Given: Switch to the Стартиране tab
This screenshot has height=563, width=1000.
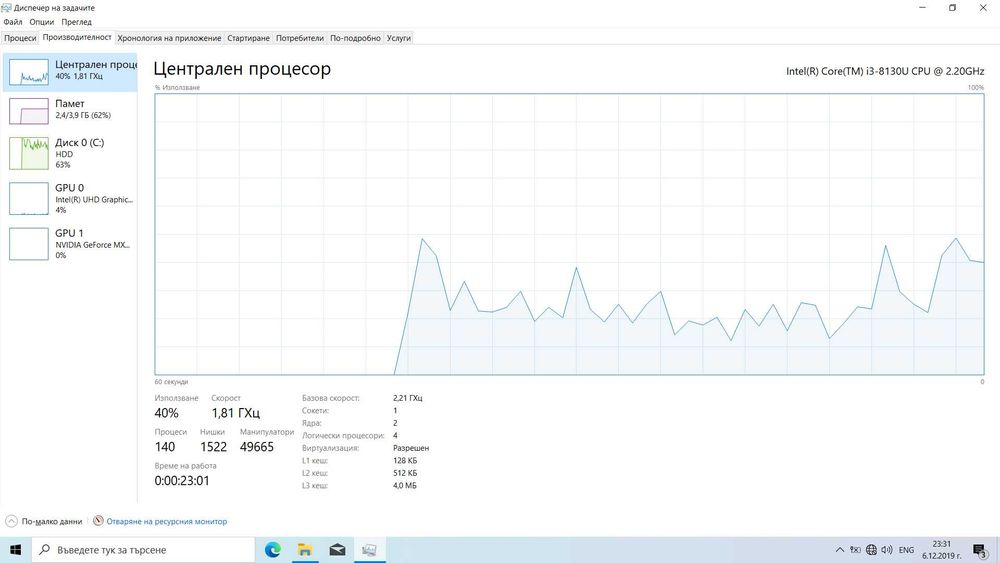Looking at the screenshot, I should pyautogui.click(x=249, y=38).
